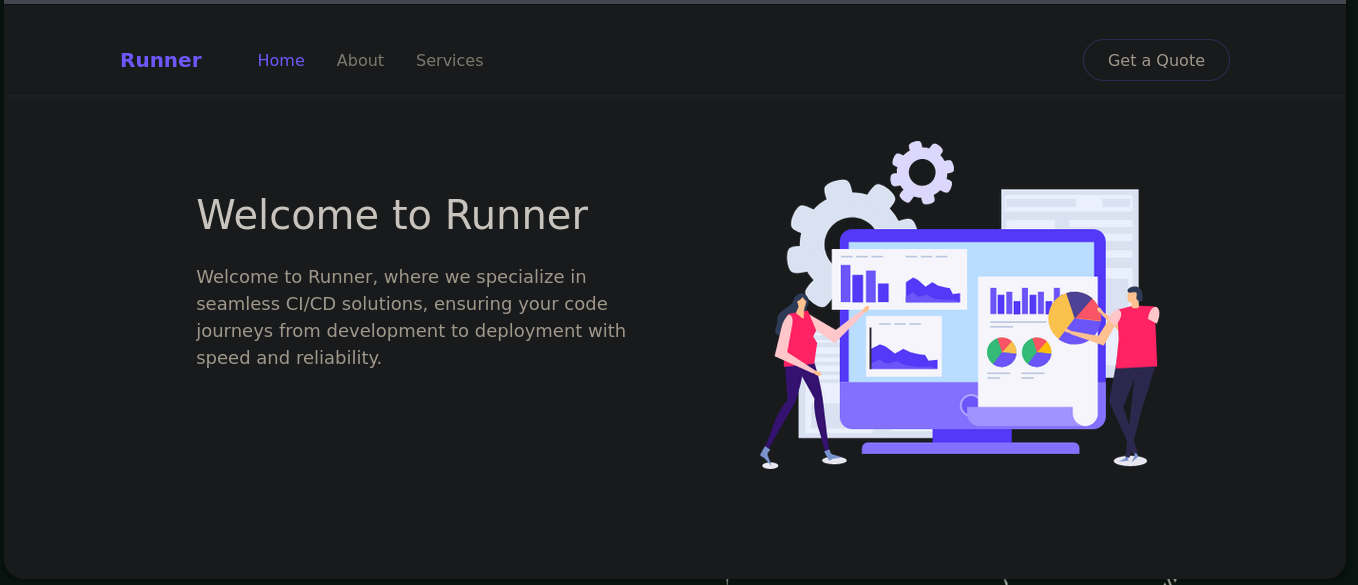Click the Welcome to Runner heading

tap(392, 215)
